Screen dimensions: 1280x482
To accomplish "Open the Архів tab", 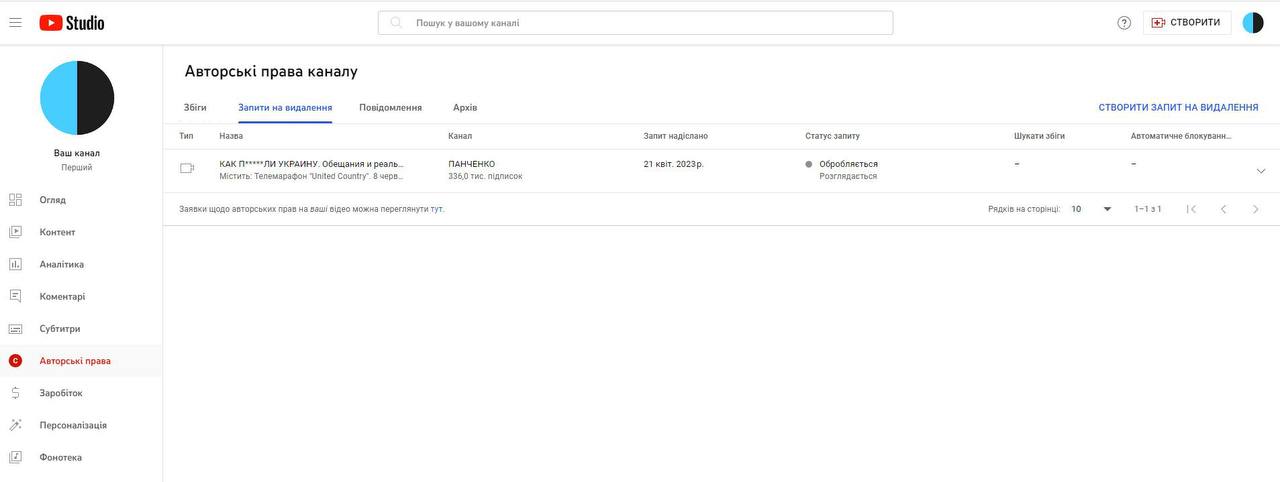I will 465,107.
